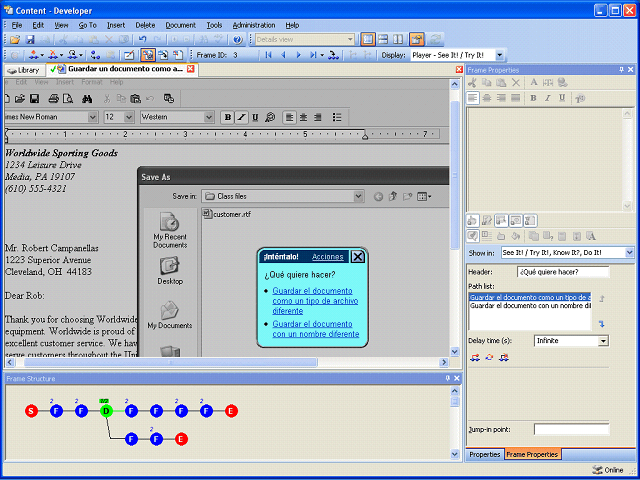Image resolution: width=640 pixels, height=480 pixels.
Task: Click the properties toolbox icon with orange highlight
Action: (x=416, y=40)
